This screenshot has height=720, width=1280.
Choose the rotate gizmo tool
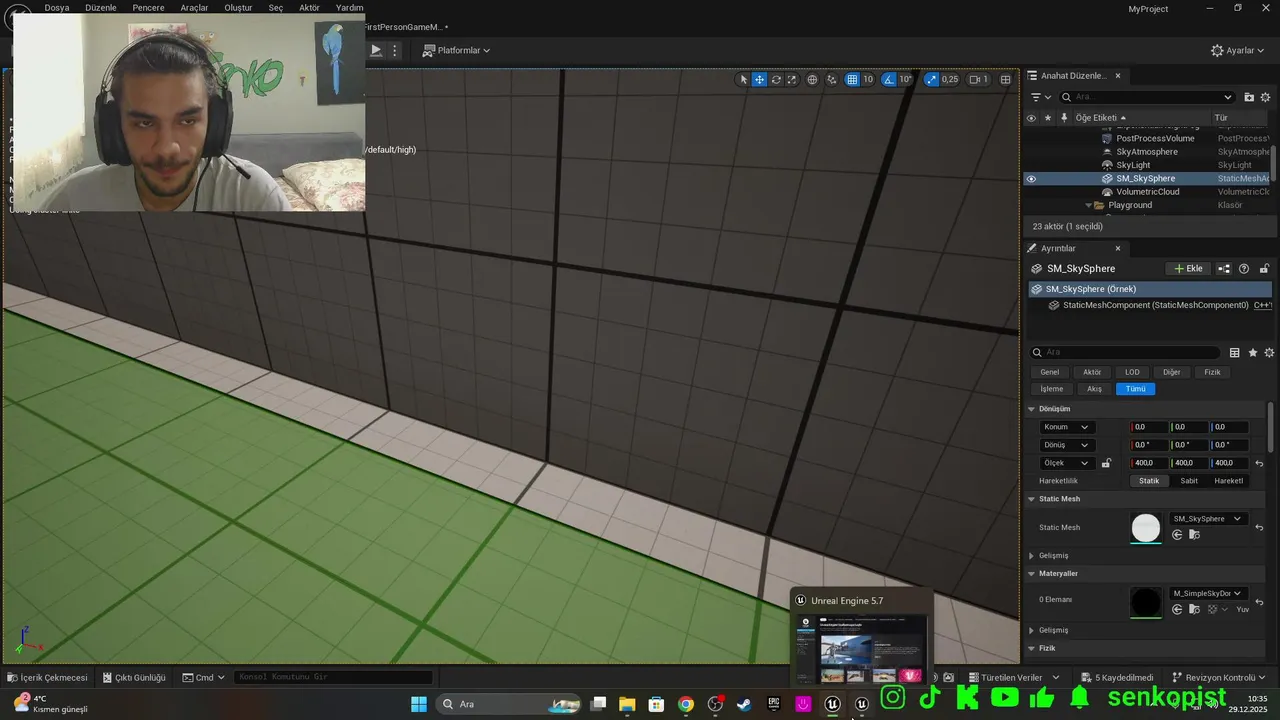tap(775, 79)
